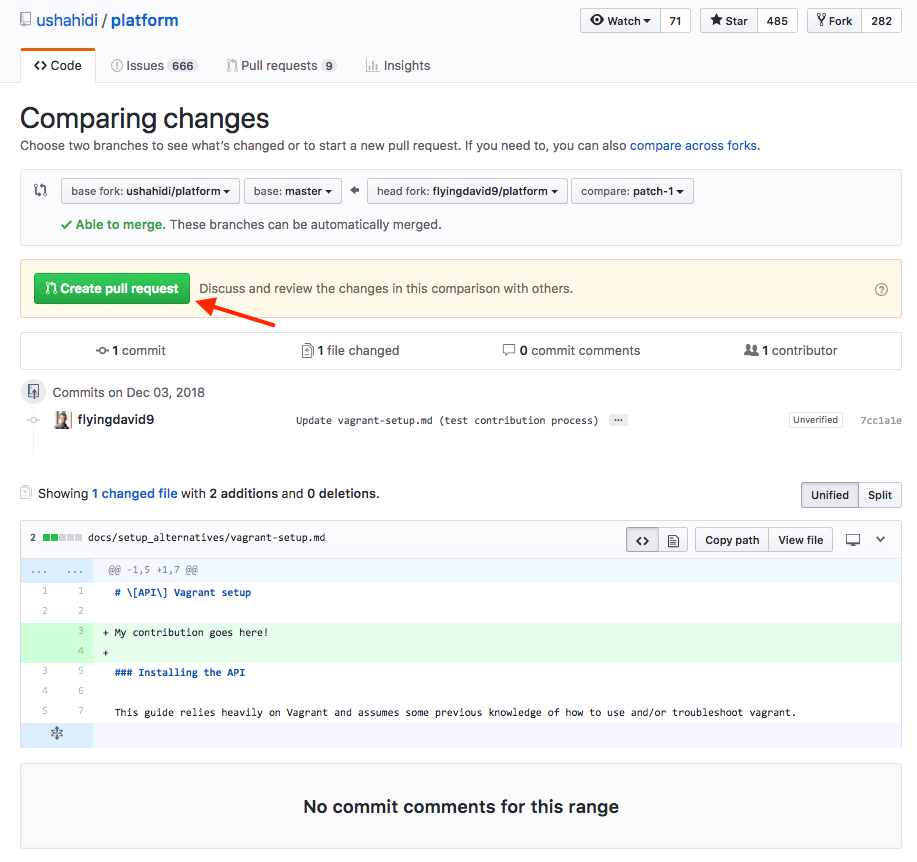This screenshot has width=917, height=862.
Task: Click the commit ellipsis expander button
Action: pos(619,420)
